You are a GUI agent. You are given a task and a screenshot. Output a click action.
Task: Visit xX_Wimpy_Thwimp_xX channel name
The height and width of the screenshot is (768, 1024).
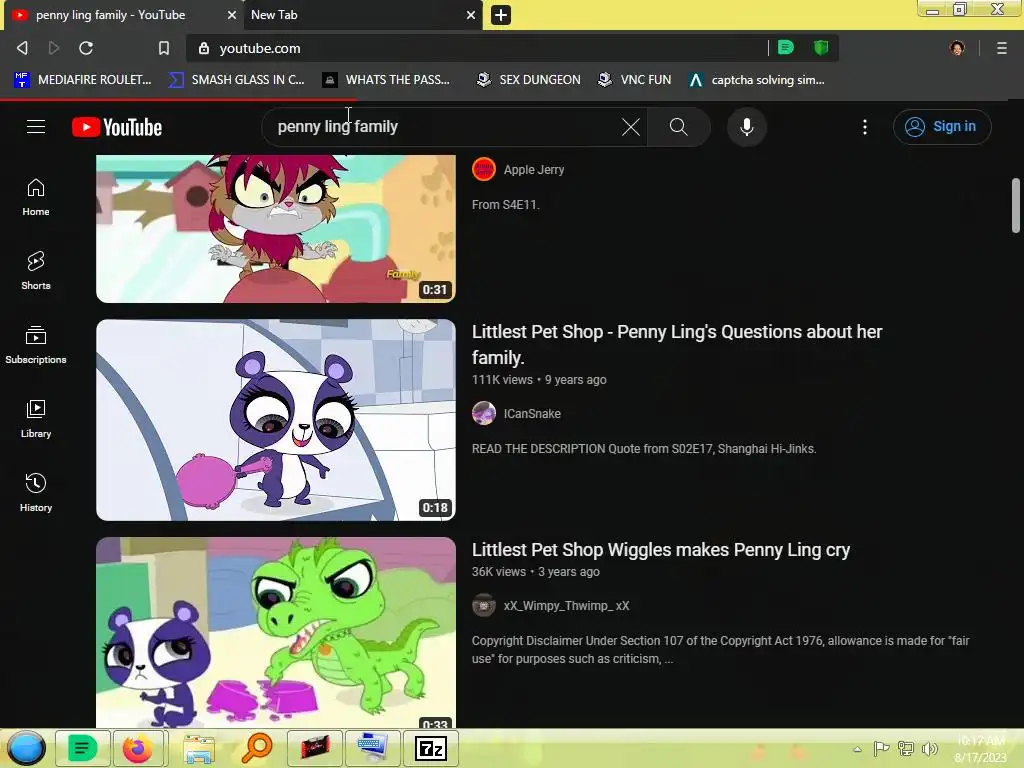pyautogui.click(x=566, y=606)
